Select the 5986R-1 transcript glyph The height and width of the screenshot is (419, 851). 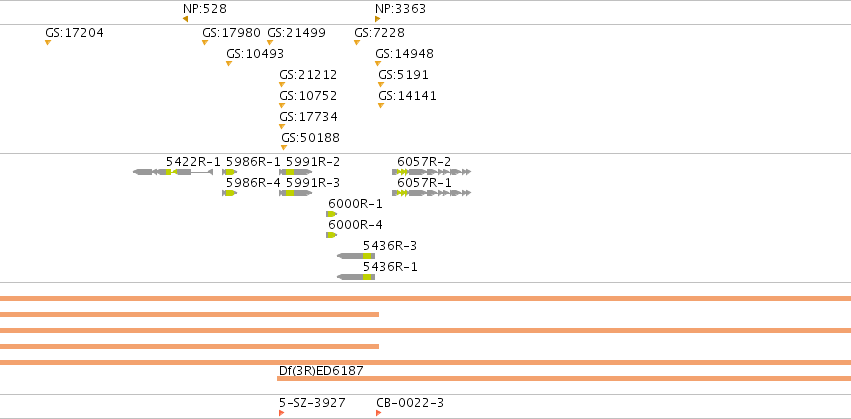coord(230,172)
